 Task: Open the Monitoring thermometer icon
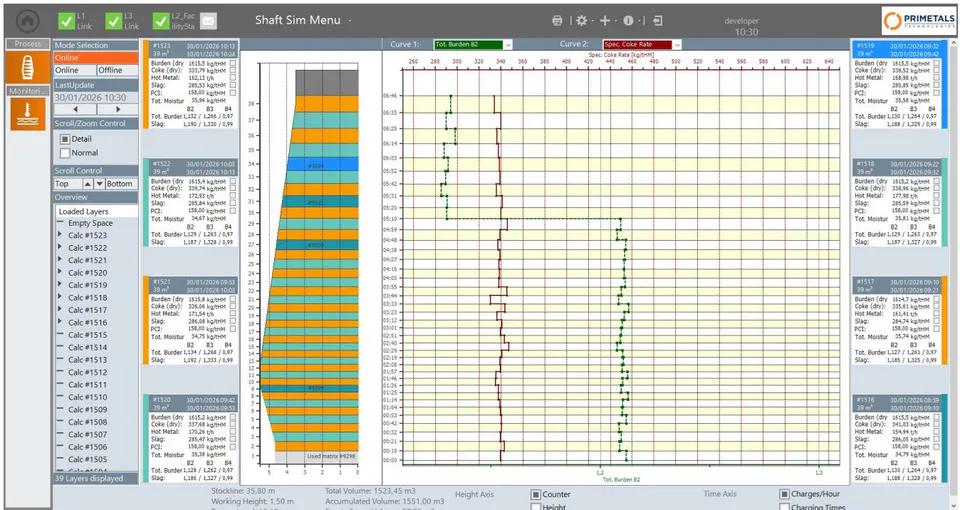tap(28, 113)
